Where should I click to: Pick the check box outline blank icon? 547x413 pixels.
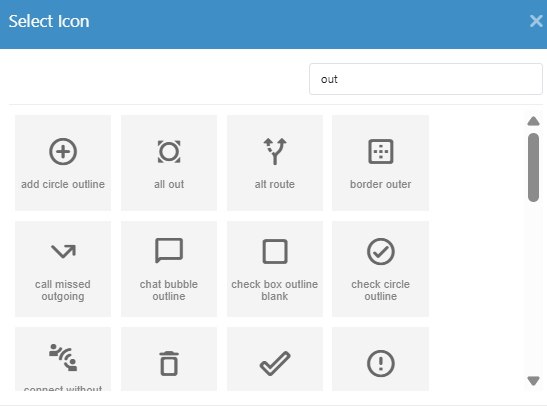click(275, 269)
